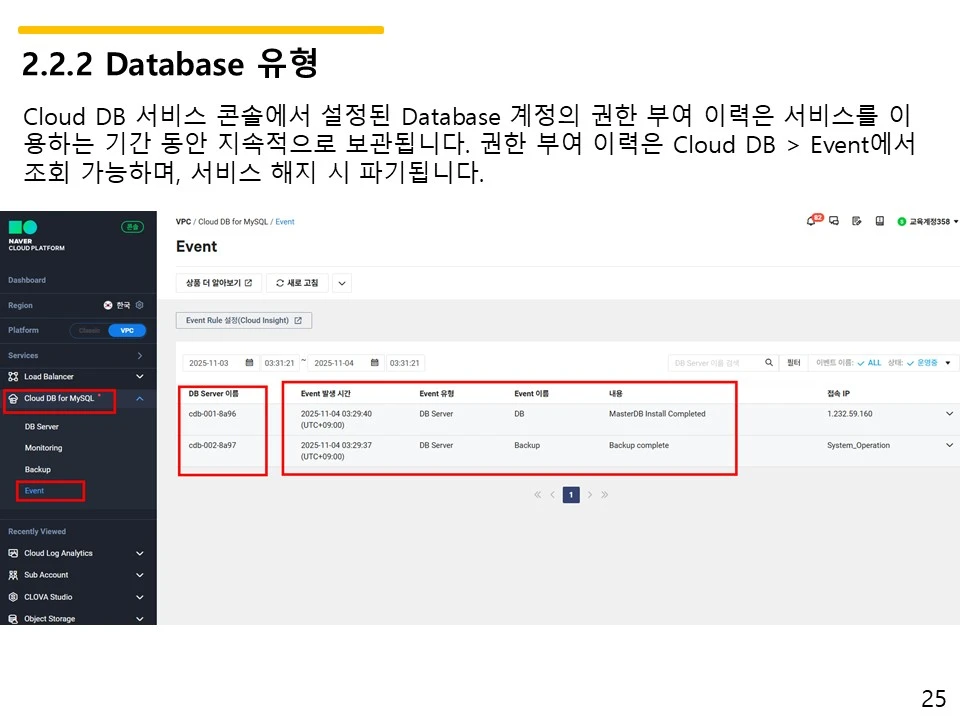Viewport: 960px width, 720px height.
Task: Click the refresh arrows icon in 새로 고침
Action: coord(280,283)
